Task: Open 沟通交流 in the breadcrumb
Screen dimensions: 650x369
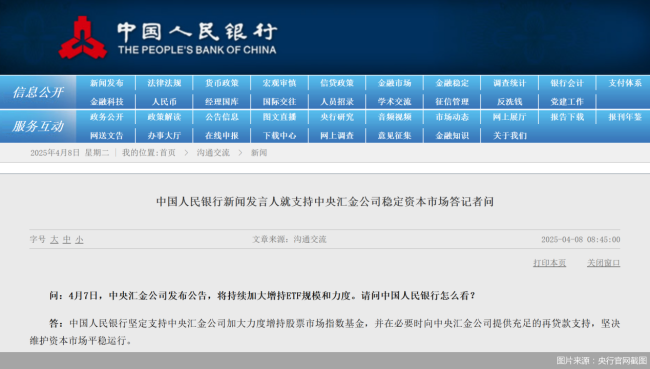Action: point(213,153)
